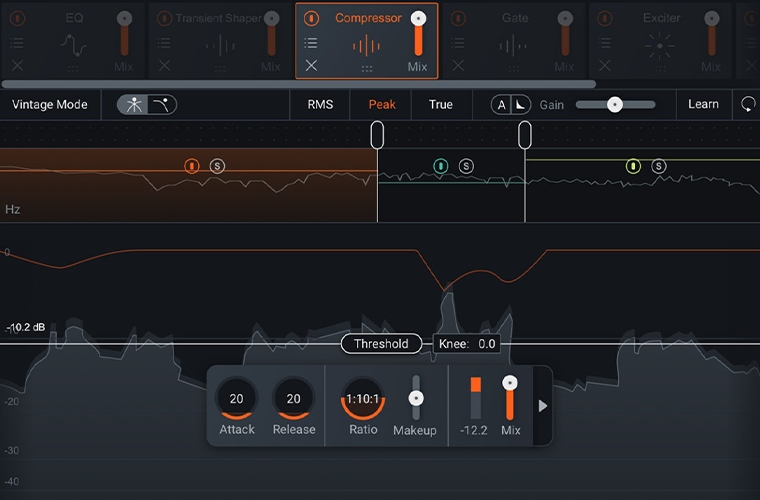Toggle the Transient Shaper power button
This screenshot has width=760, height=500.
pyautogui.click(x=164, y=19)
